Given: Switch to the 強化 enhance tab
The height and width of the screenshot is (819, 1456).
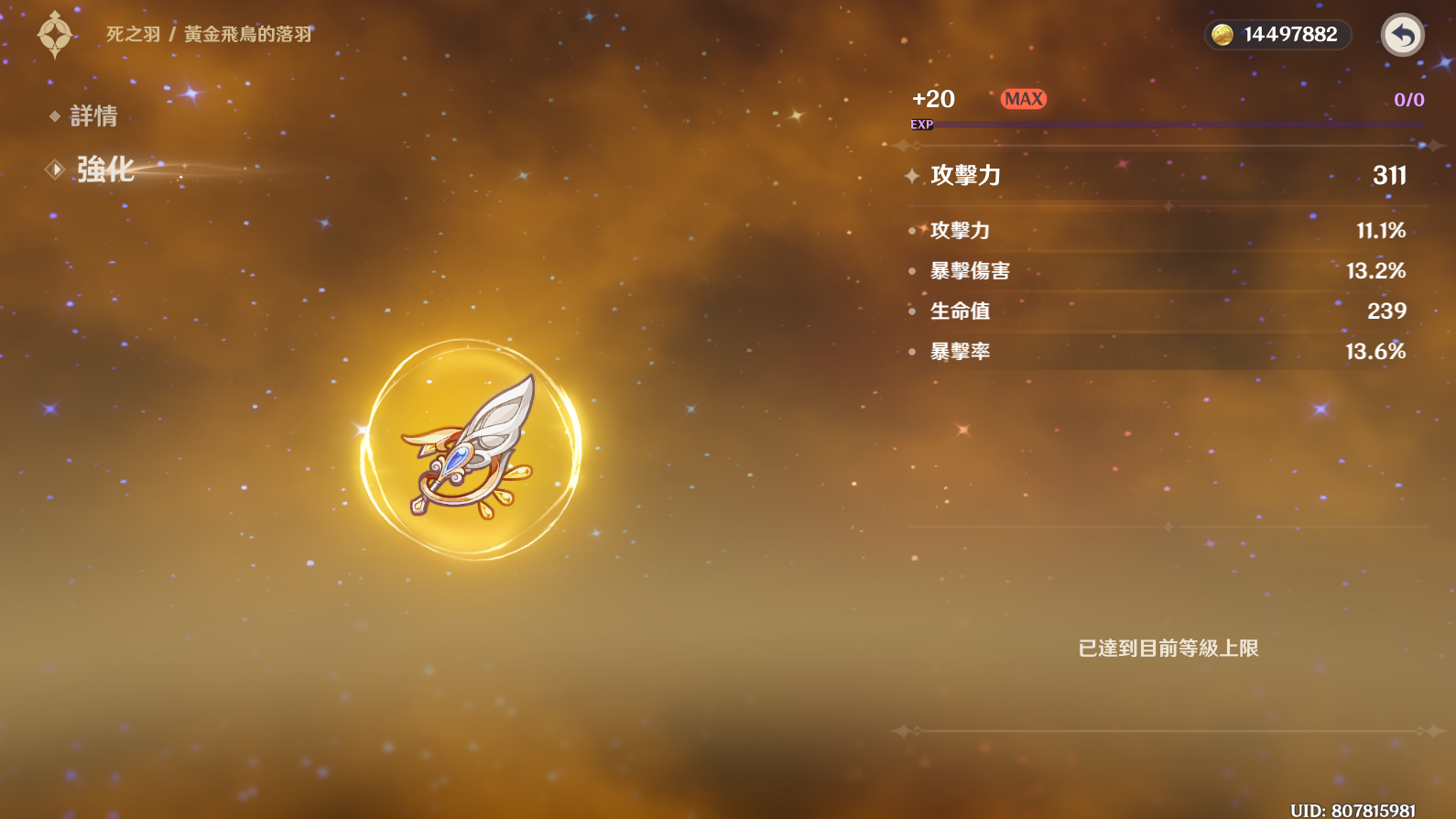Looking at the screenshot, I should [x=104, y=169].
